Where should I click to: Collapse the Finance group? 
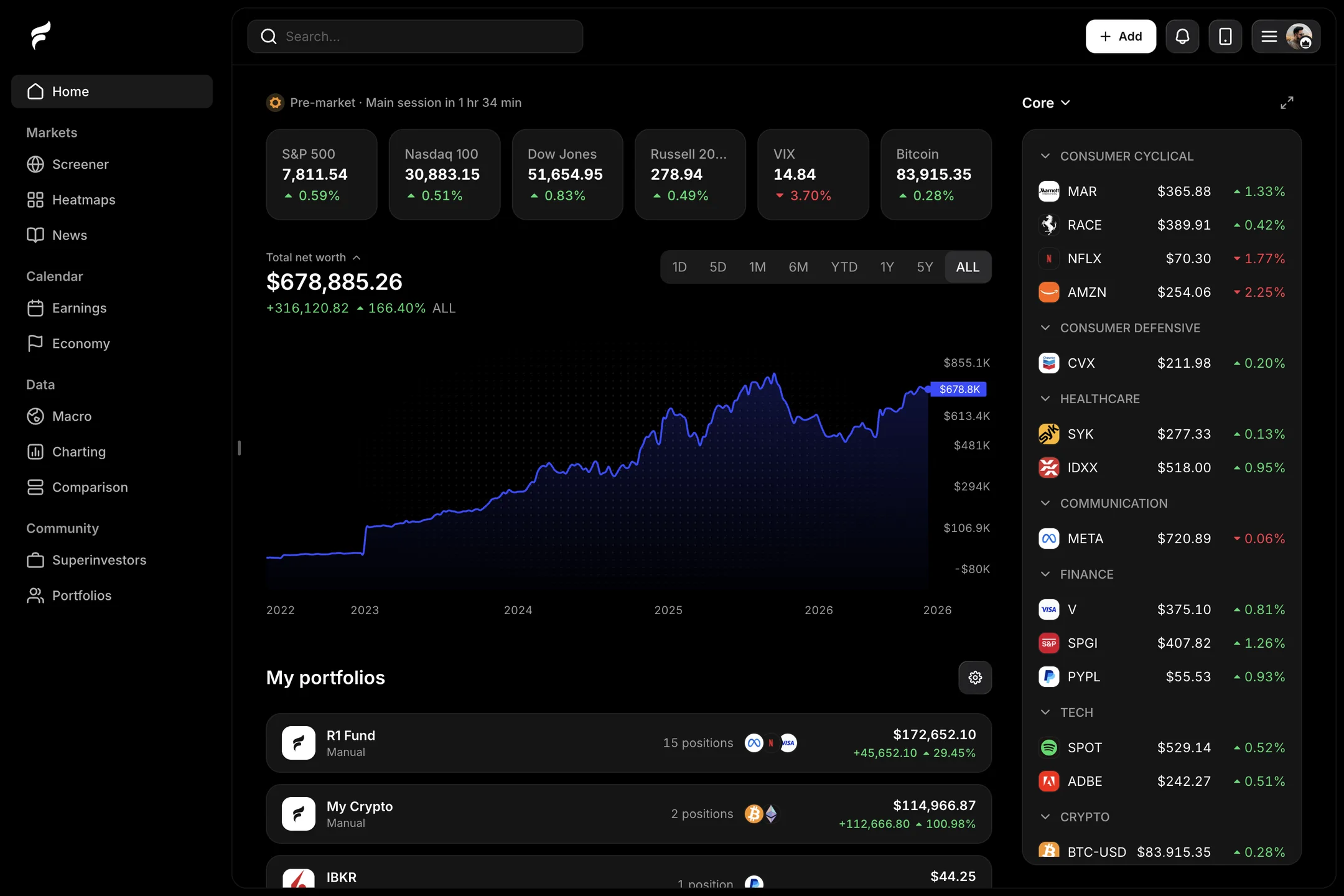(1045, 574)
